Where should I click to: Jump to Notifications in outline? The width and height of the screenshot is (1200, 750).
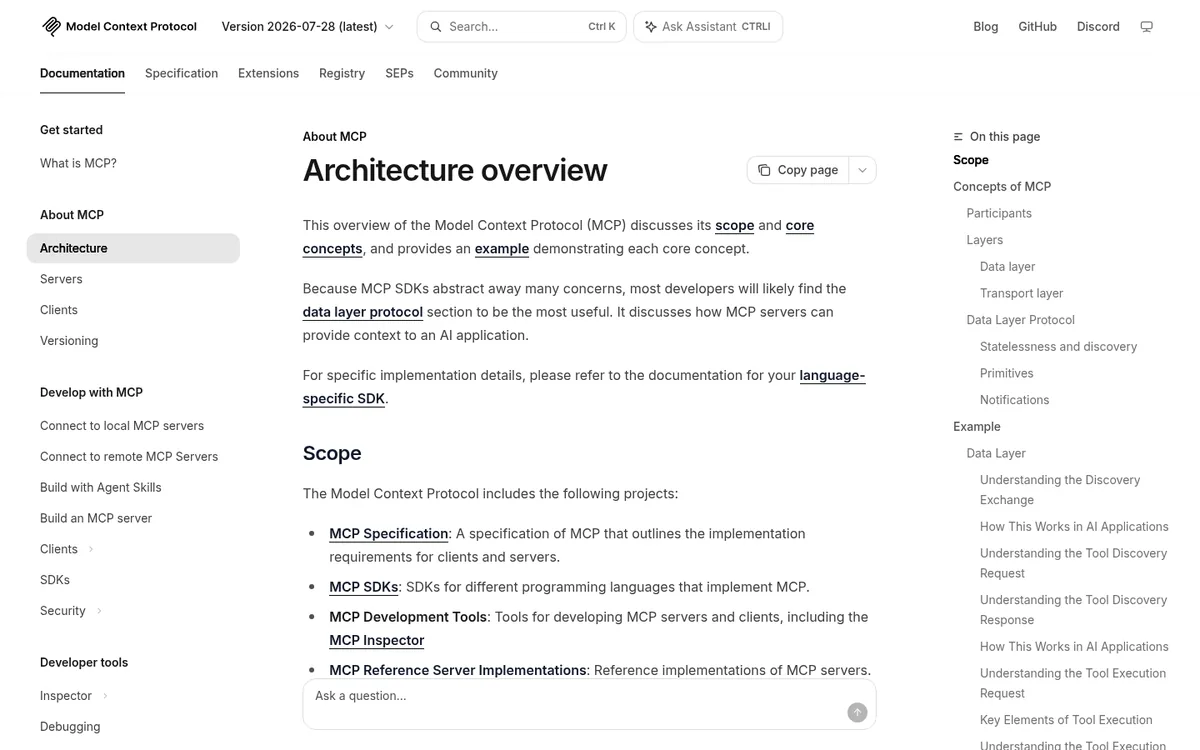pyautogui.click(x=1014, y=401)
